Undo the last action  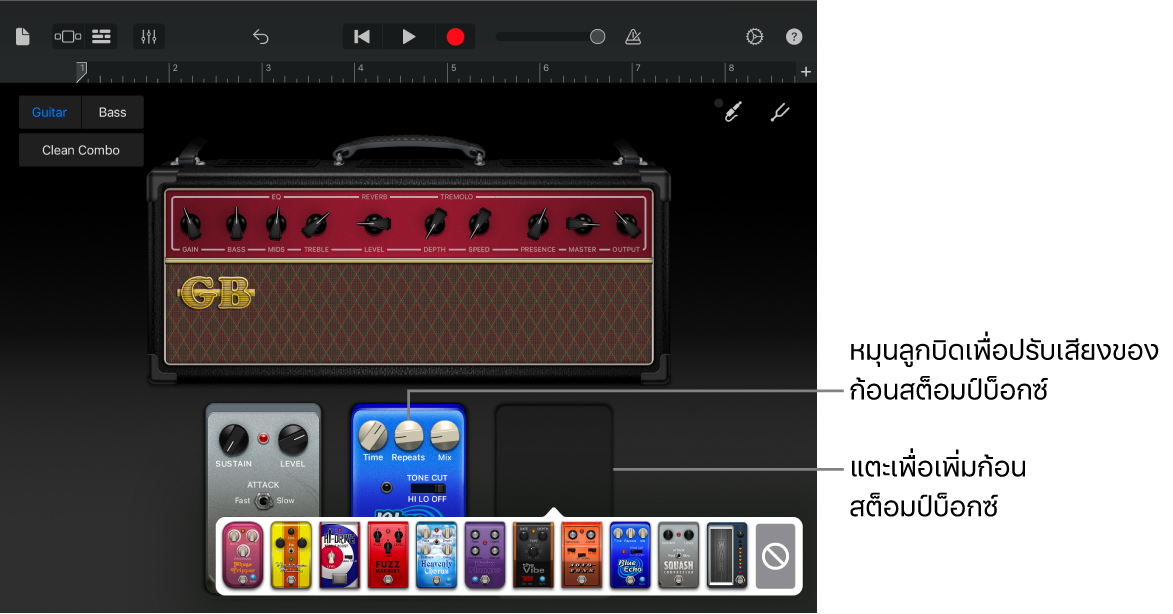tap(260, 36)
